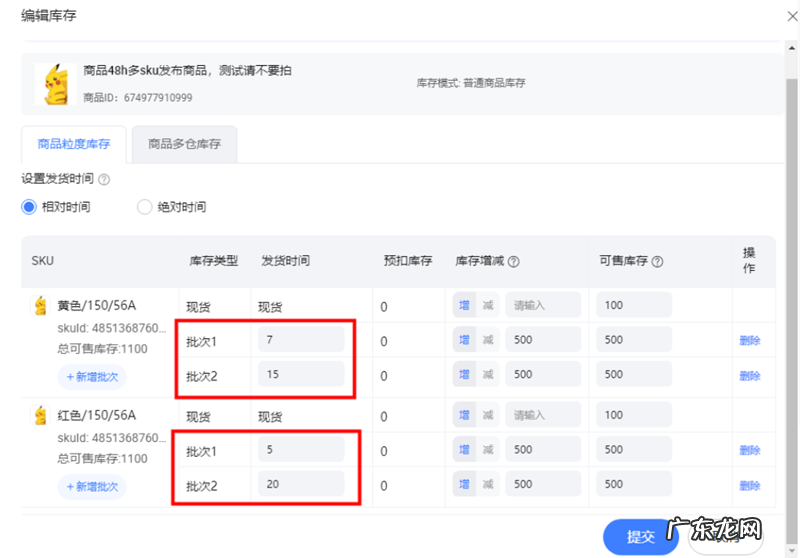The width and height of the screenshot is (800, 558).
Task: Select 增 for 红色/150/56A 现货 row
Action: [x=464, y=415]
